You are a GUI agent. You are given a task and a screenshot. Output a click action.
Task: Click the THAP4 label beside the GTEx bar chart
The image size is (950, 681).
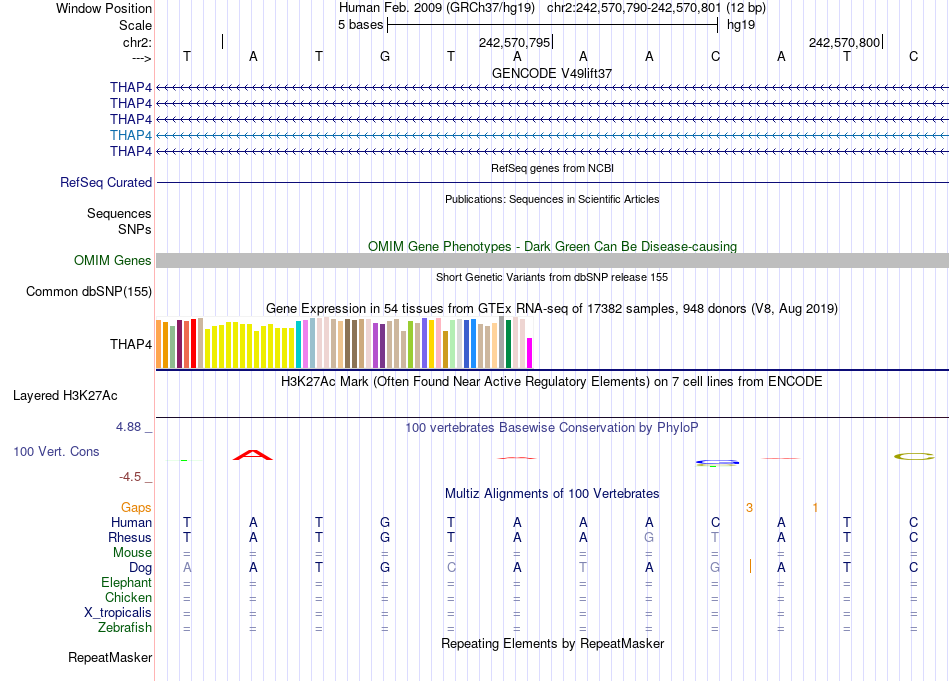pyautogui.click(x=131, y=344)
